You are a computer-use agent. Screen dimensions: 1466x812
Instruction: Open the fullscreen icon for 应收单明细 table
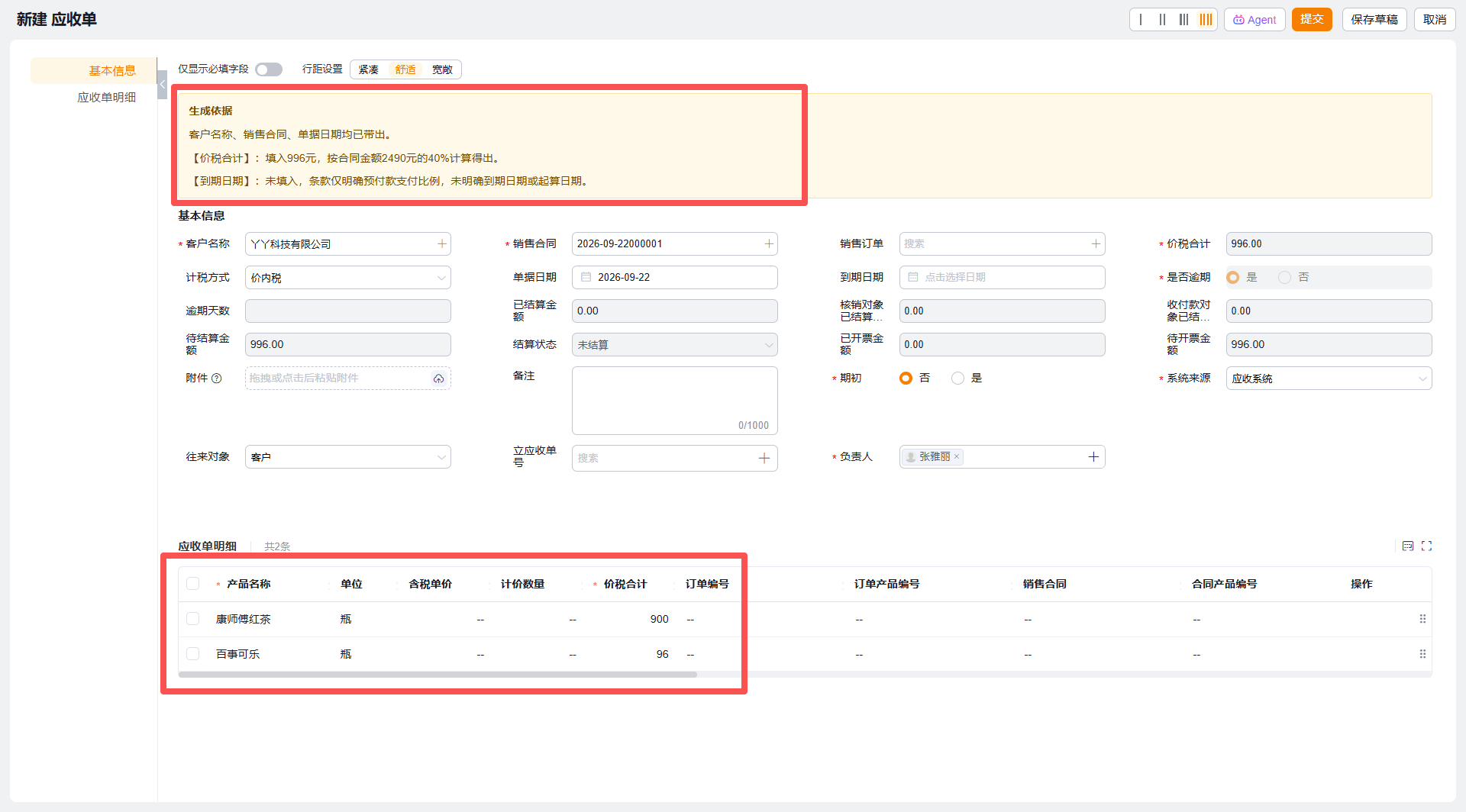tap(1426, 546)
